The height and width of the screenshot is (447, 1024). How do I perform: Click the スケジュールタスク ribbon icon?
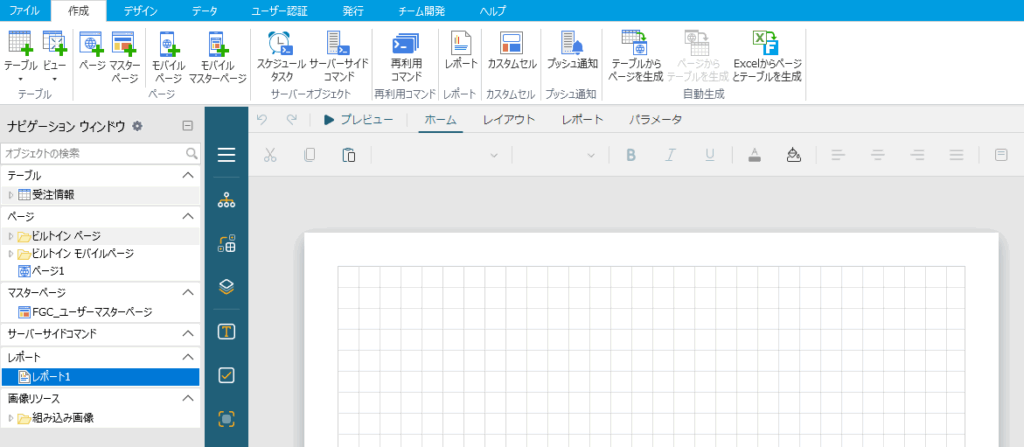coord(281,44)
